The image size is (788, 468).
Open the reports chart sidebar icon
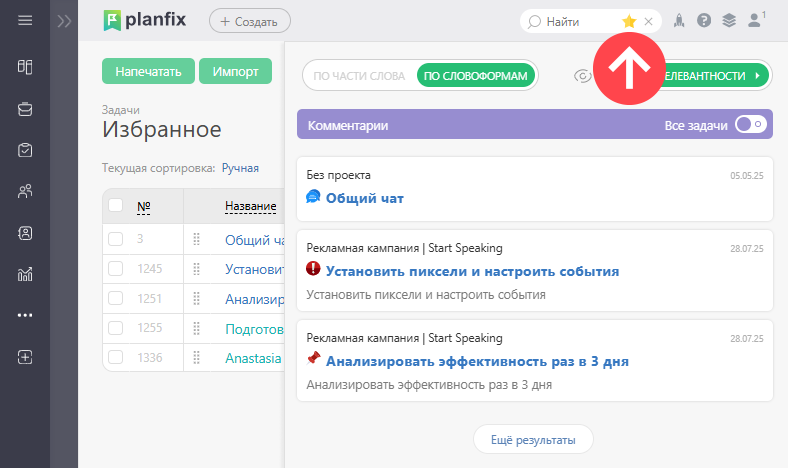pyautogui.click(x=25, y=274)
